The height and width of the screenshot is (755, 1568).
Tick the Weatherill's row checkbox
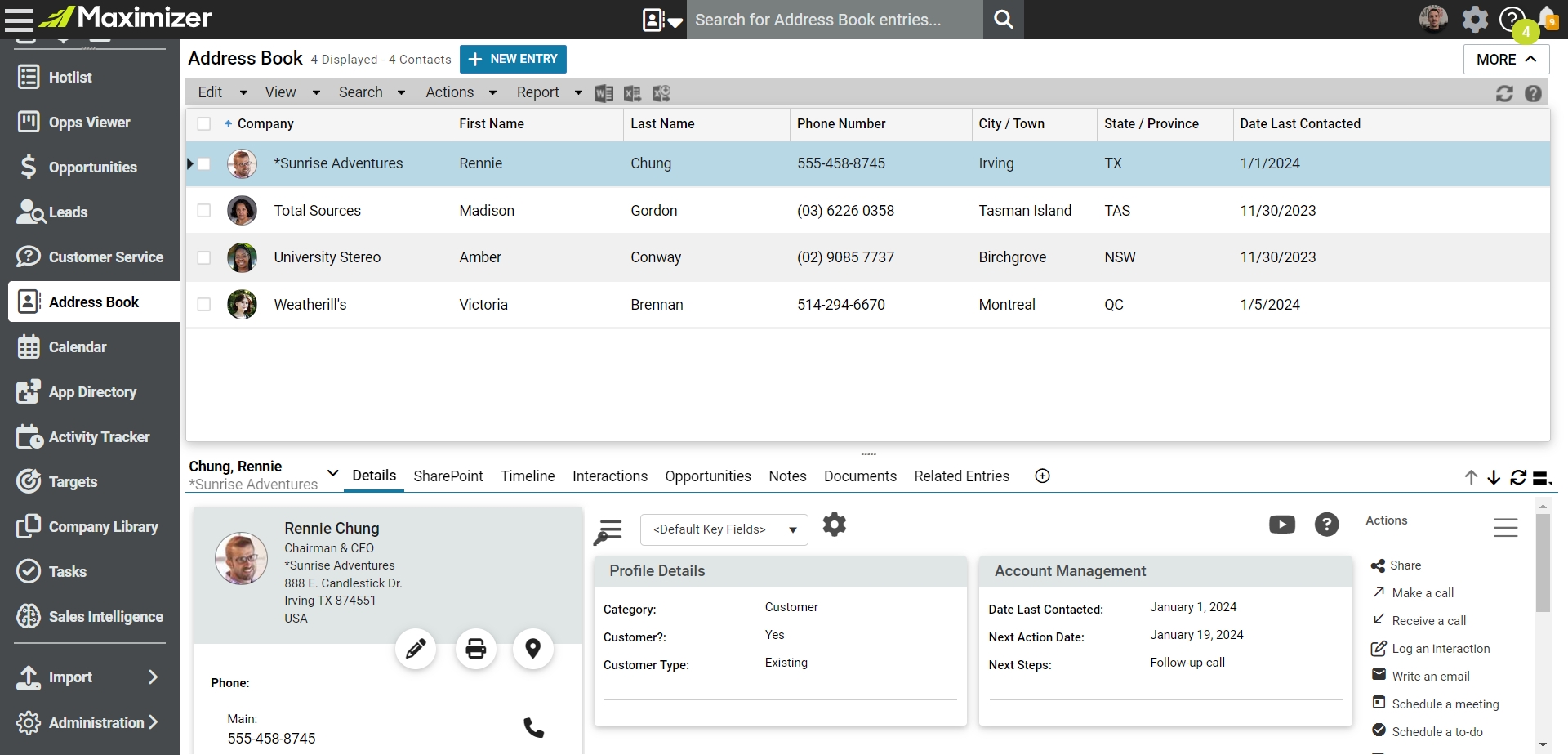204,305
